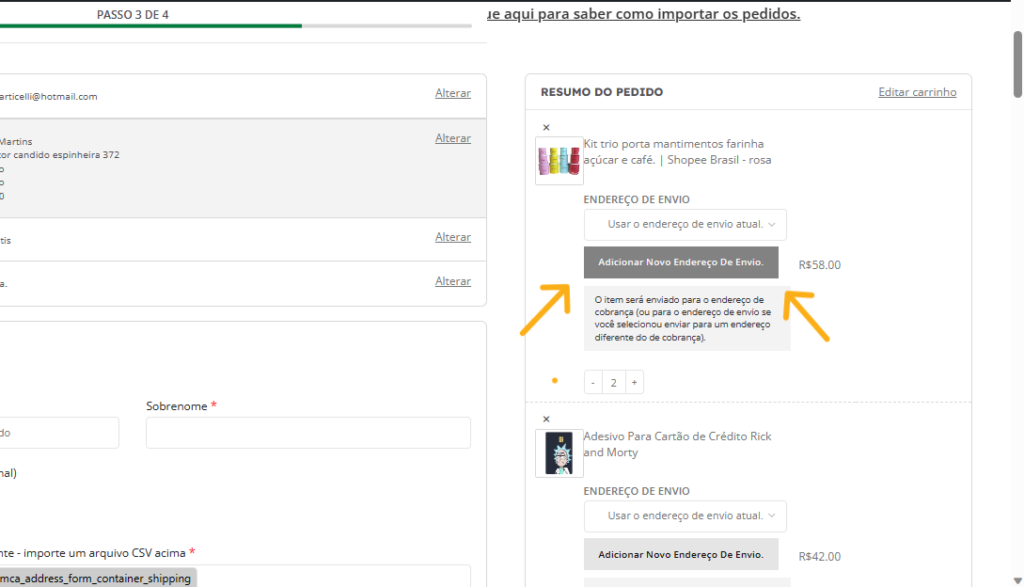Remove the Rick and Morty sticker item
1024x587 pixels.
pos(546,419)
